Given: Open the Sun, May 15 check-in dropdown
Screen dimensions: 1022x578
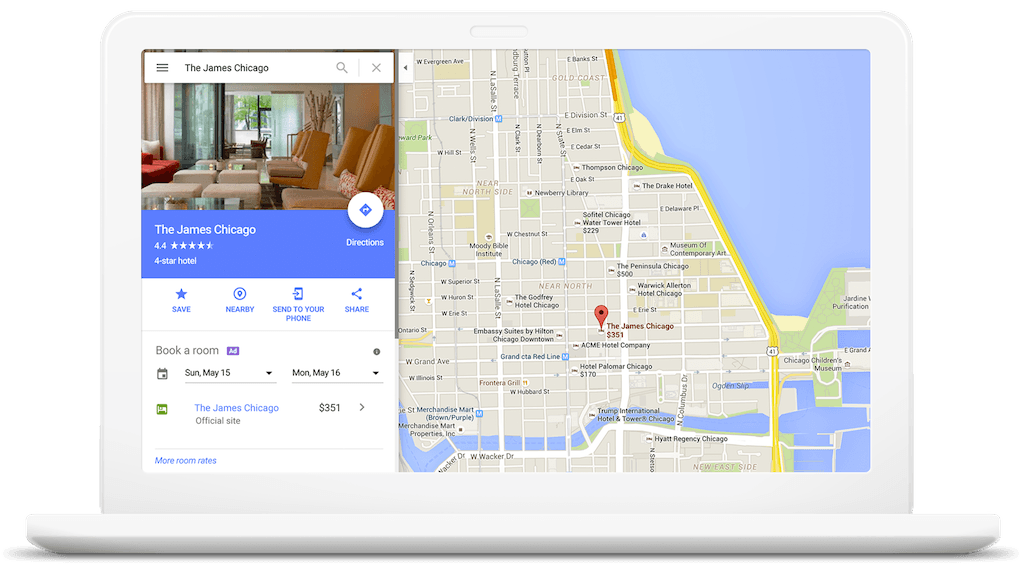Looking at the screenshot, I should (x=230, y=373).
